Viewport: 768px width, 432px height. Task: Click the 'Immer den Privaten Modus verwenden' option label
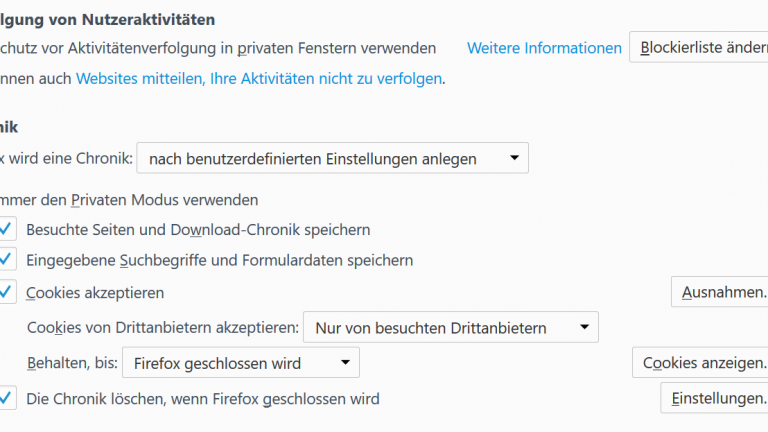click(130, 200)
